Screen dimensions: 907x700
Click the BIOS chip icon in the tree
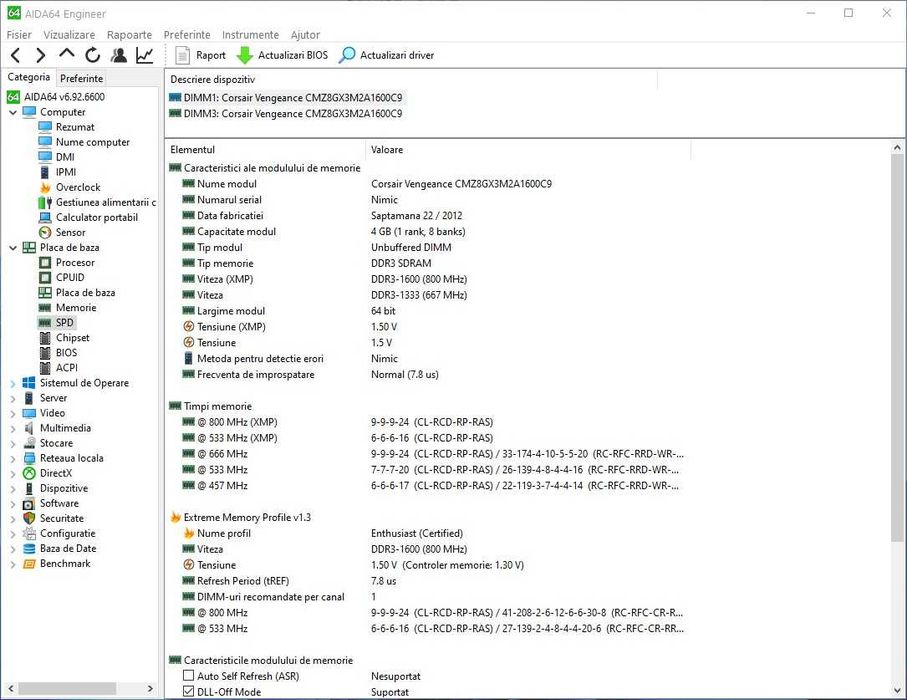click(x=45, y=352)
